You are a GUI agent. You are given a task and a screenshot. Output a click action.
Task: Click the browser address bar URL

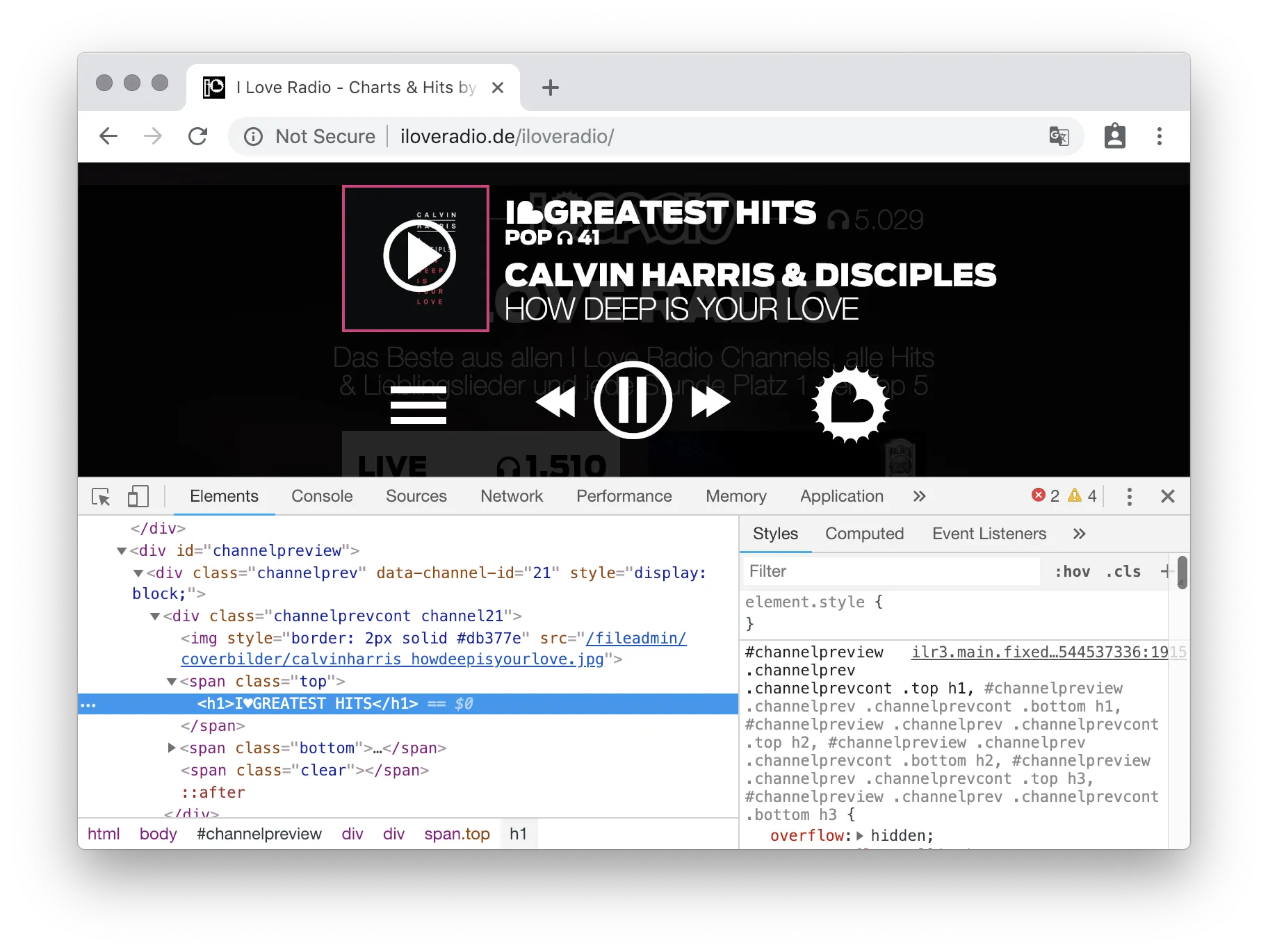pyautogui.click(x=507, y=136)
